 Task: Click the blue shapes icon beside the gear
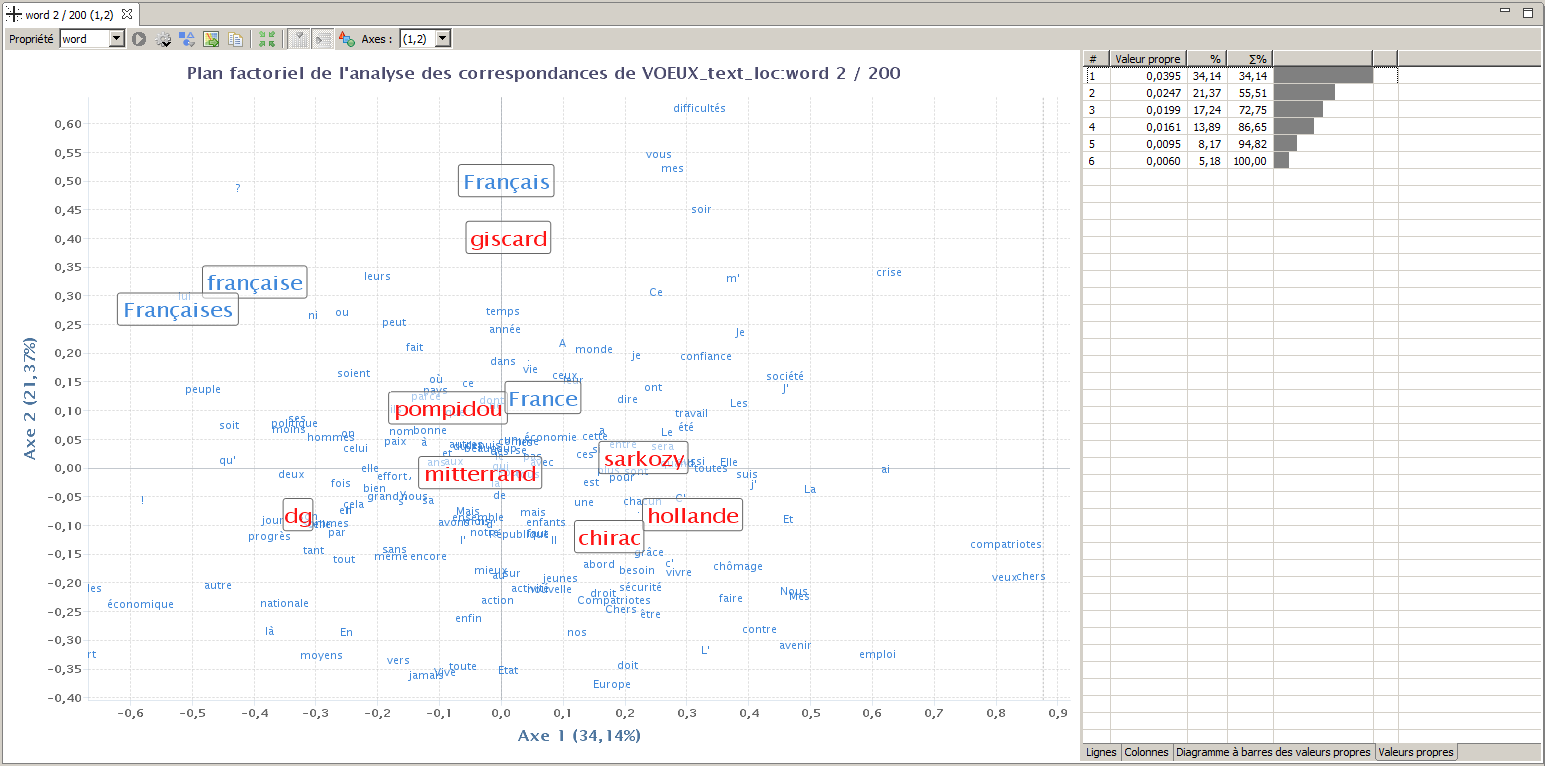click(x=187, y=39)
